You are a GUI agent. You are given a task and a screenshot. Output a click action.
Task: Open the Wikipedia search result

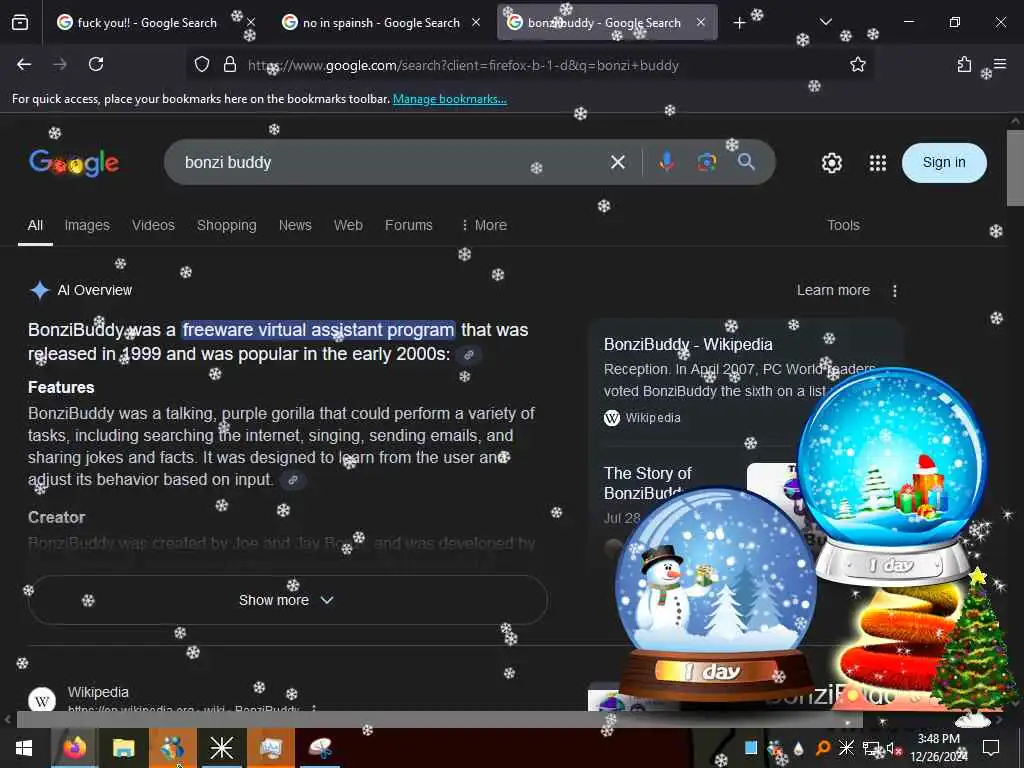[98, 692]
